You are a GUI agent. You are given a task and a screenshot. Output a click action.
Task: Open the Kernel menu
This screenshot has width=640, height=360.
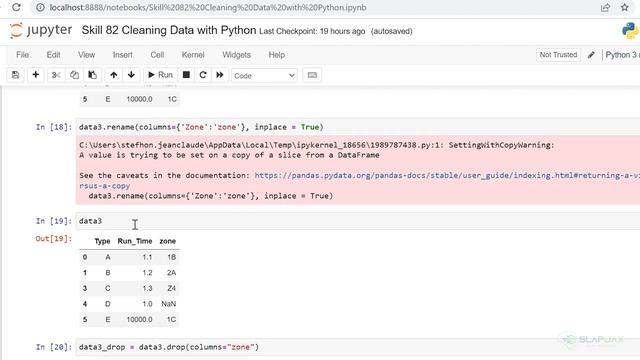pyautogui.click(x=193, y=55)
